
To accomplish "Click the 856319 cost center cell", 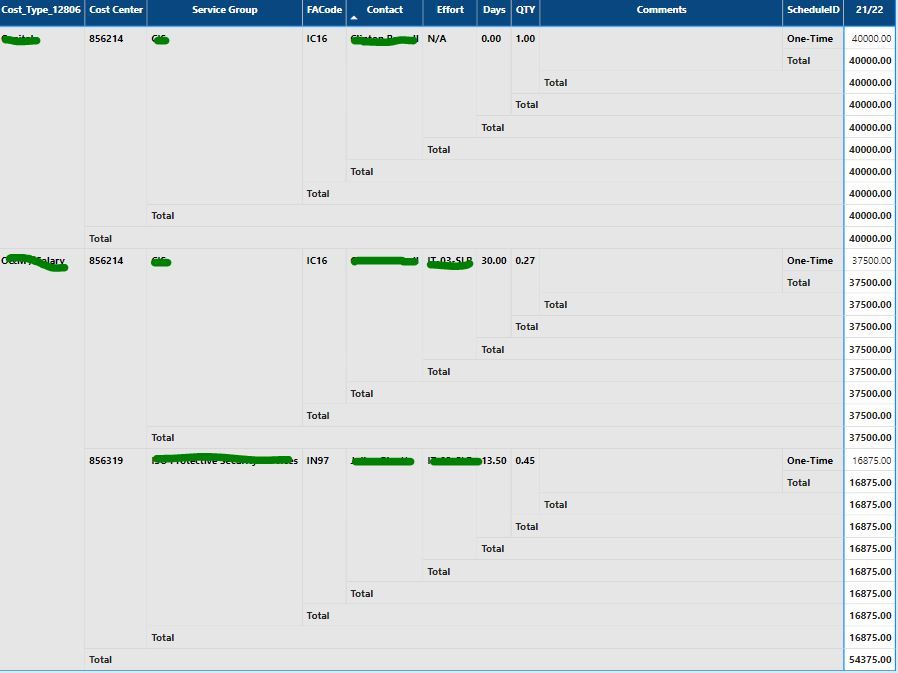I will pos(106,461).
